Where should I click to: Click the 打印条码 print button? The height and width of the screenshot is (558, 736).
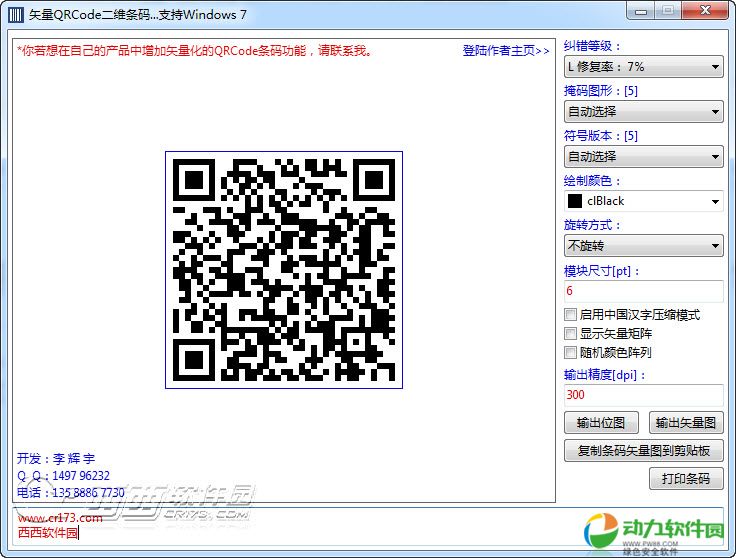685,479
